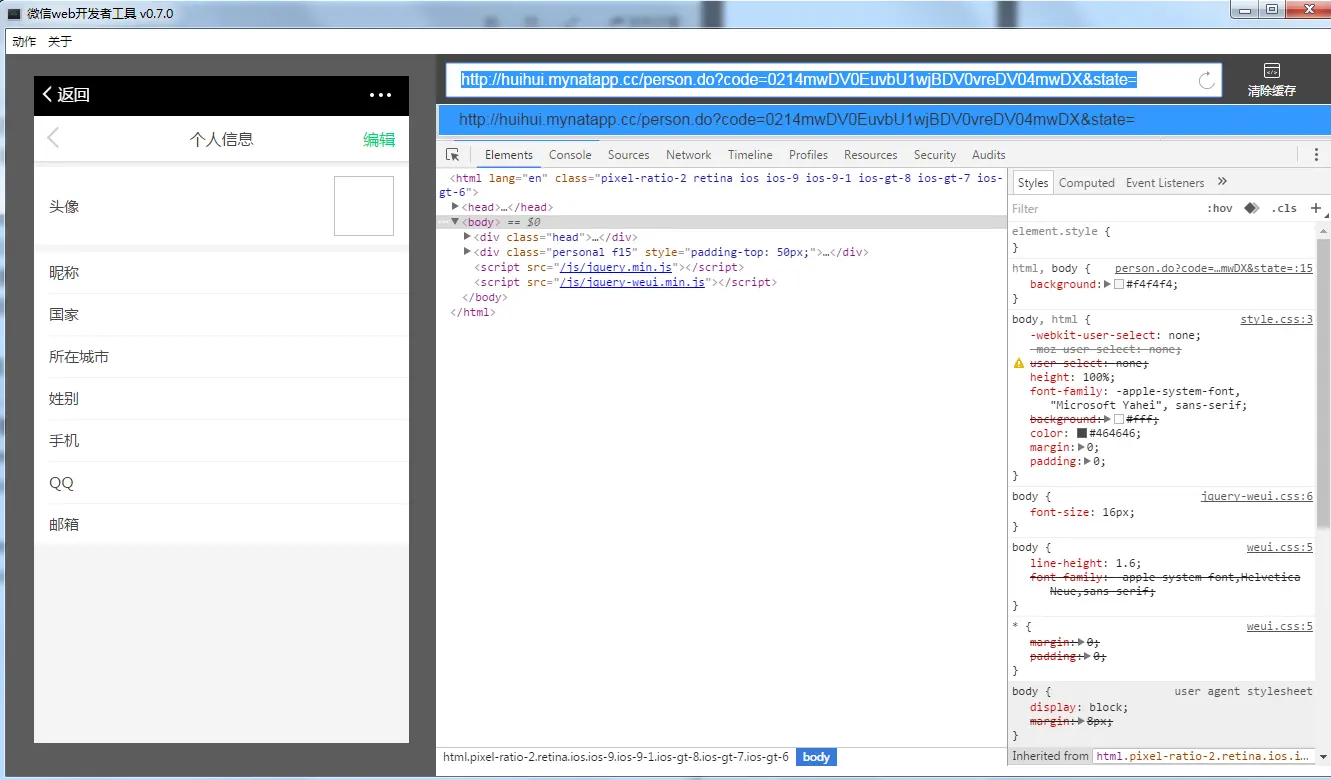Viewport: 1331px width, 780px height.
Task: Open style.css:3 source link
Action: click(1276, 320)
